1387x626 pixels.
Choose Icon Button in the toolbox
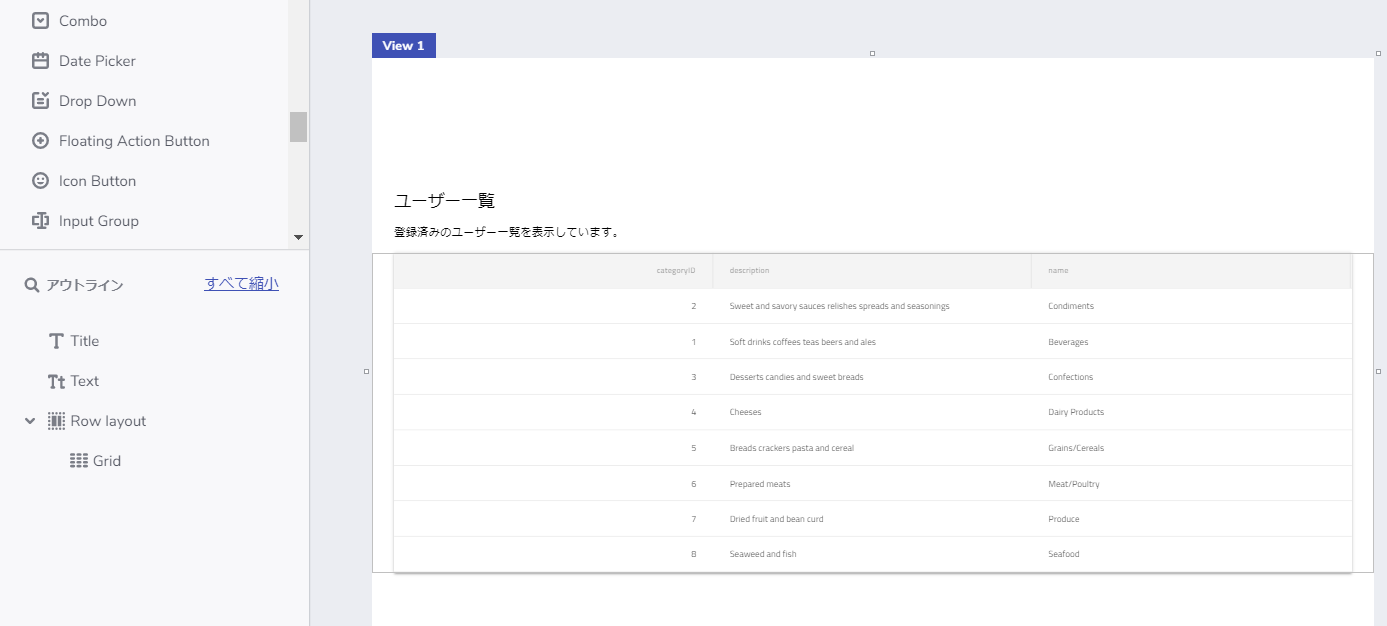97,180
